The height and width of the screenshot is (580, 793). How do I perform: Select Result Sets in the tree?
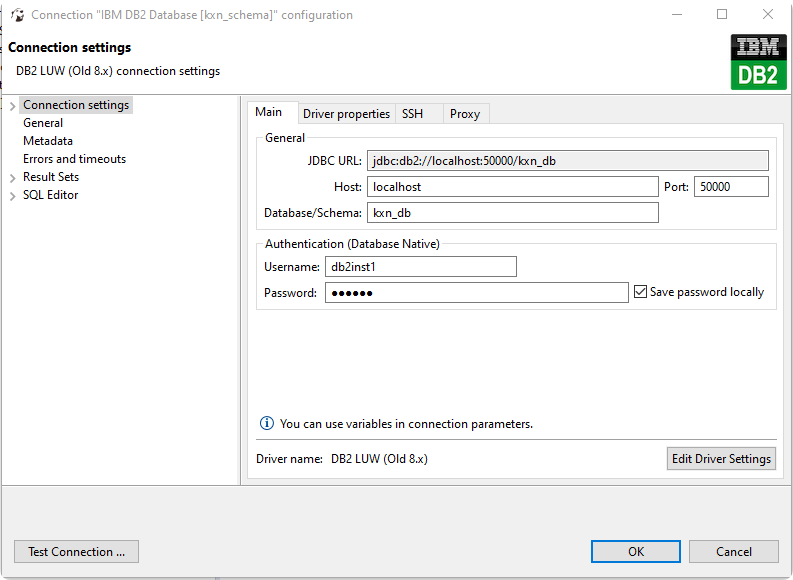(x=51, y=177)
